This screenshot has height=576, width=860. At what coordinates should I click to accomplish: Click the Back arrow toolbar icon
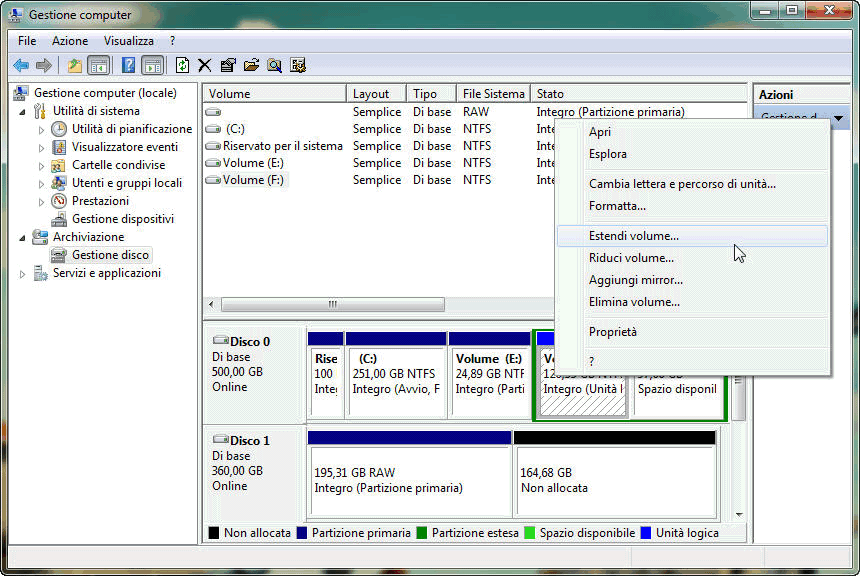(x=21, y=65)
